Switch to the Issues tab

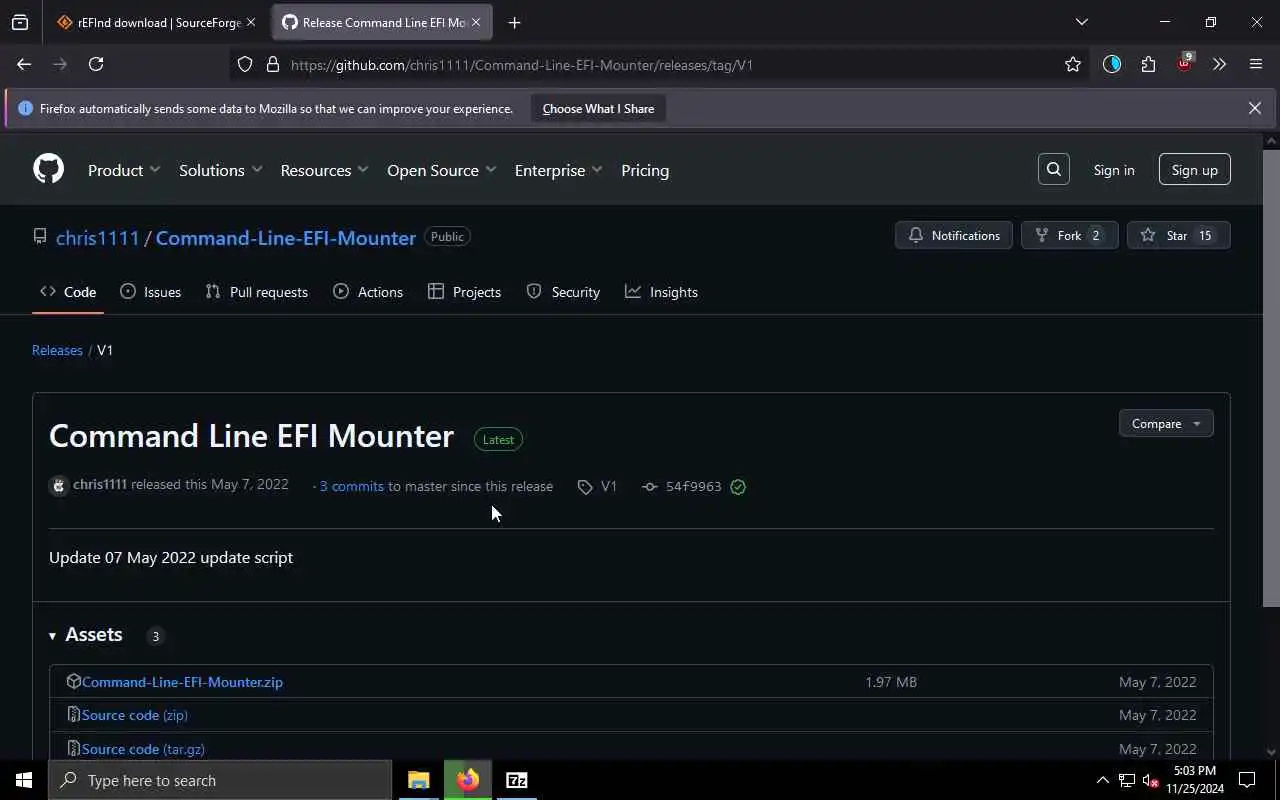coord(150,292)
